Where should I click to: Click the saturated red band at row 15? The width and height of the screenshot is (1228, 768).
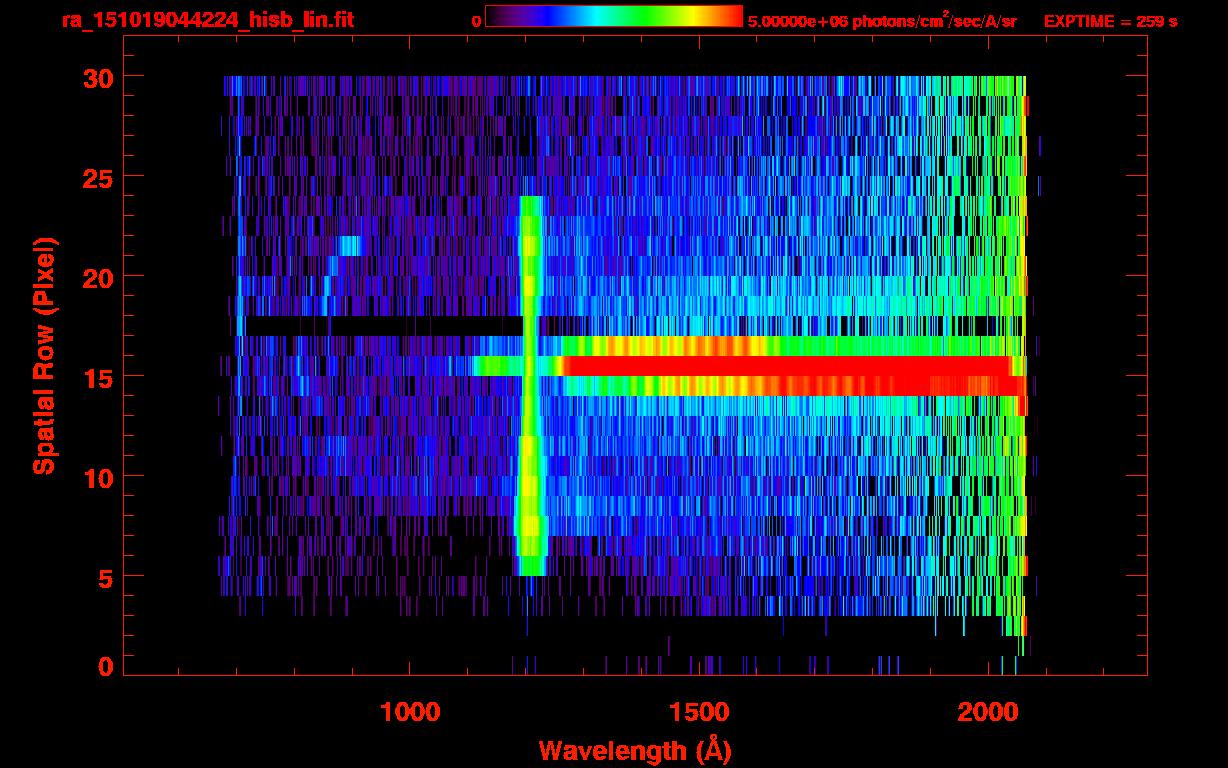(x=790, y=366)
